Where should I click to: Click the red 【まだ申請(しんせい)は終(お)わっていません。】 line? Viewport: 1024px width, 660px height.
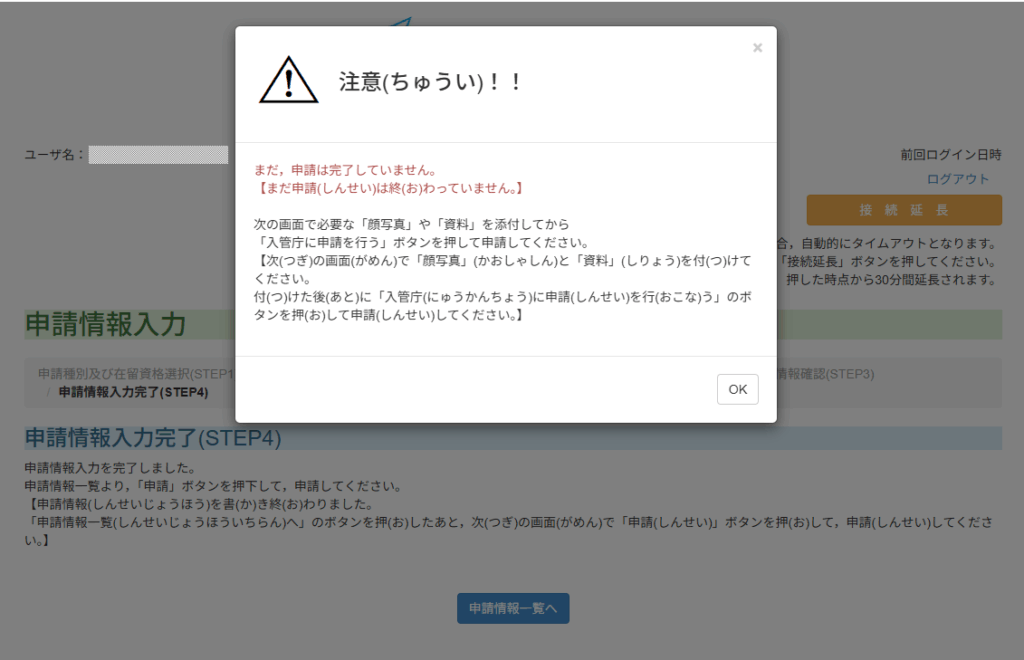pyautogui.click(x=389, y=188)
